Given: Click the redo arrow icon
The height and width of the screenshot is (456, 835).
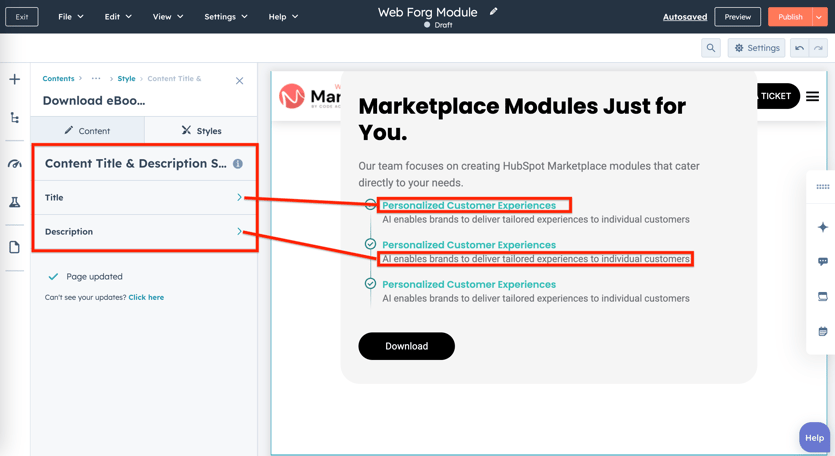Looking at the screenshot, I should coord(818,48).
